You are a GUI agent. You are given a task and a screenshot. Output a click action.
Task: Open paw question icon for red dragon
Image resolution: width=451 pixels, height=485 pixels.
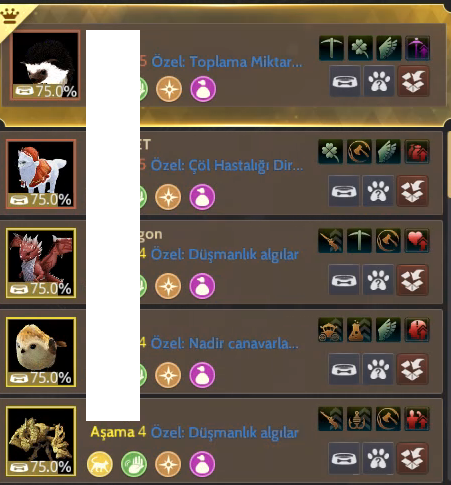point(378,280)
